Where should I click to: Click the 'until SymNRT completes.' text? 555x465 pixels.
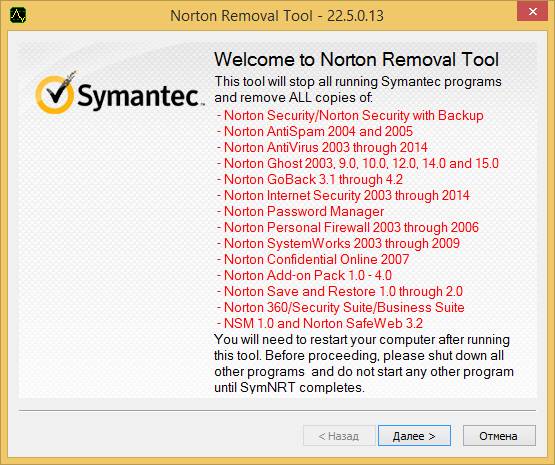(x=289, y=388)
